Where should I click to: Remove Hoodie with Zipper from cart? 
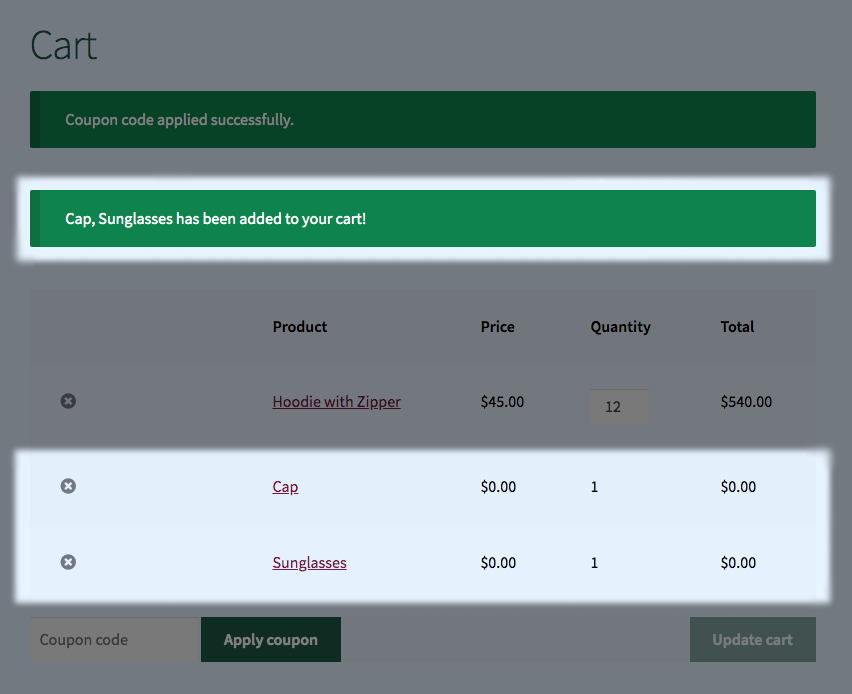(68, 401)
